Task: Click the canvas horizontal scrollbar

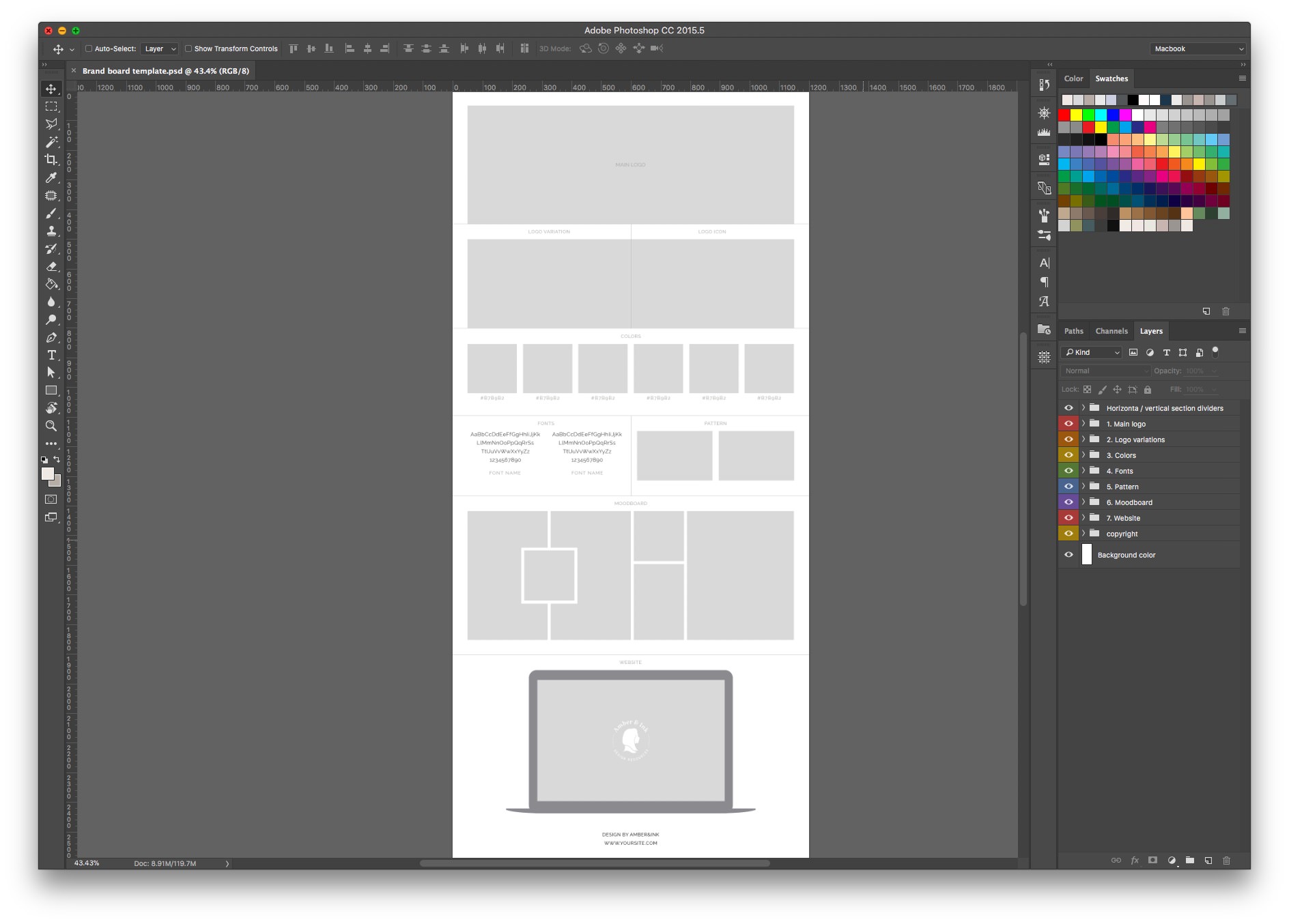Action: pyautogui.click(x=595, y=863)
